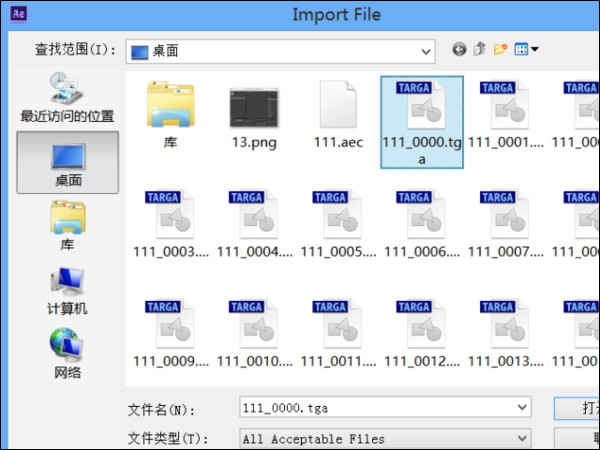Select 桌面 in the places sidebar
The image size is (600, 450).
(x=68, y=162)
